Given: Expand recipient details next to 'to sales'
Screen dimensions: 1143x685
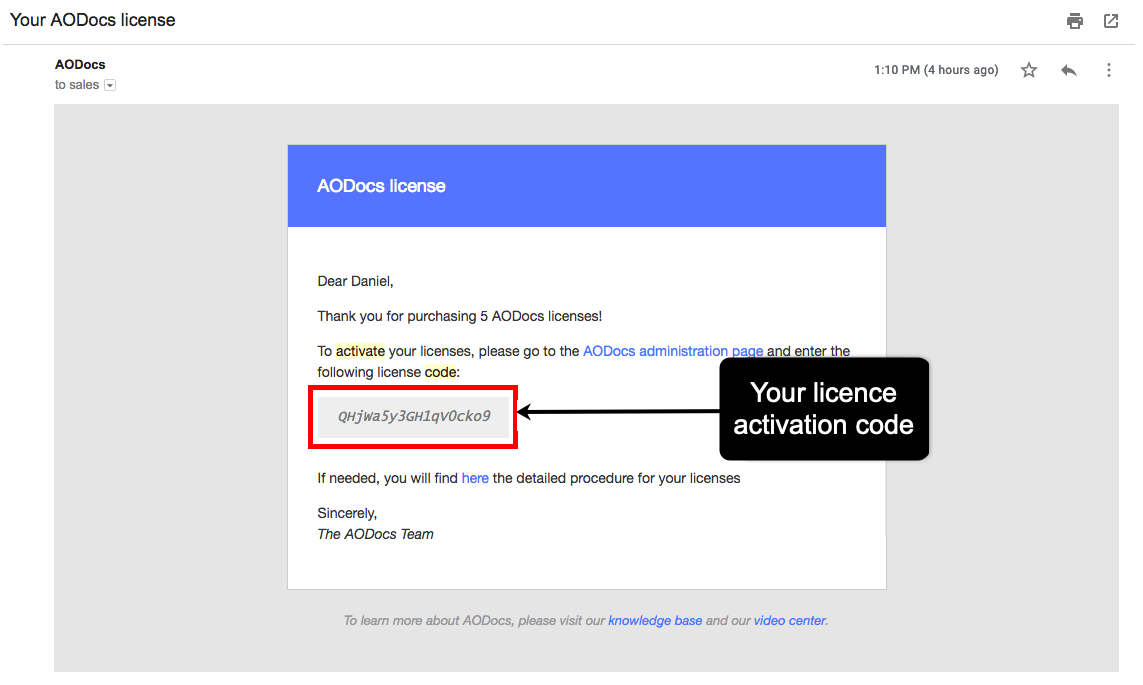Looking at the screenshot, I should (110, 85).
